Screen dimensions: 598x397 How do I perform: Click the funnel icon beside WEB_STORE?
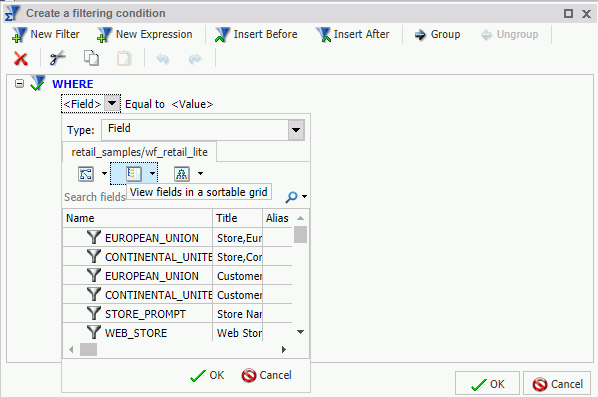tap(93, 332)
